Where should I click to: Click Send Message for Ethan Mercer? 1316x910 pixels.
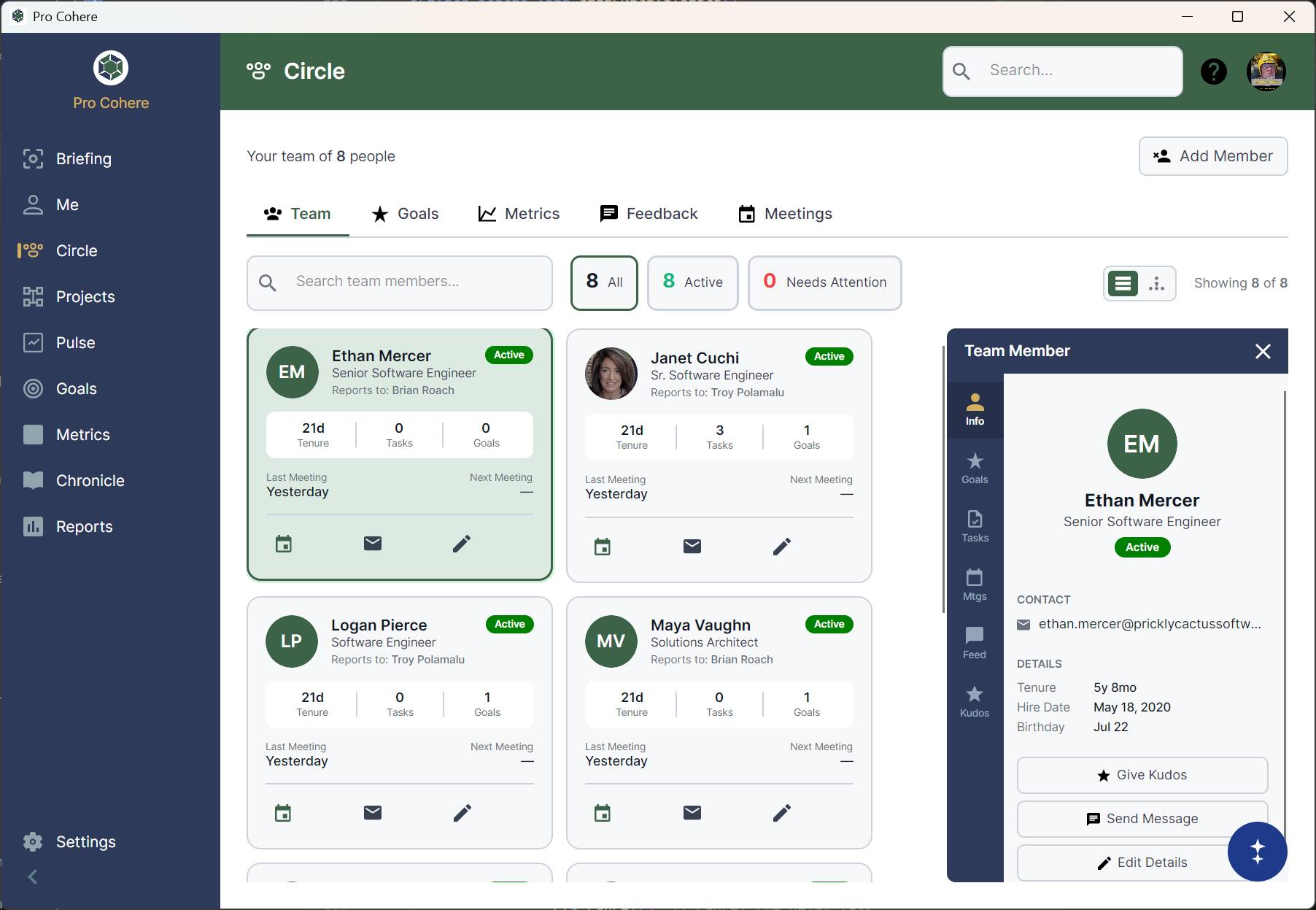(1142, 819)
